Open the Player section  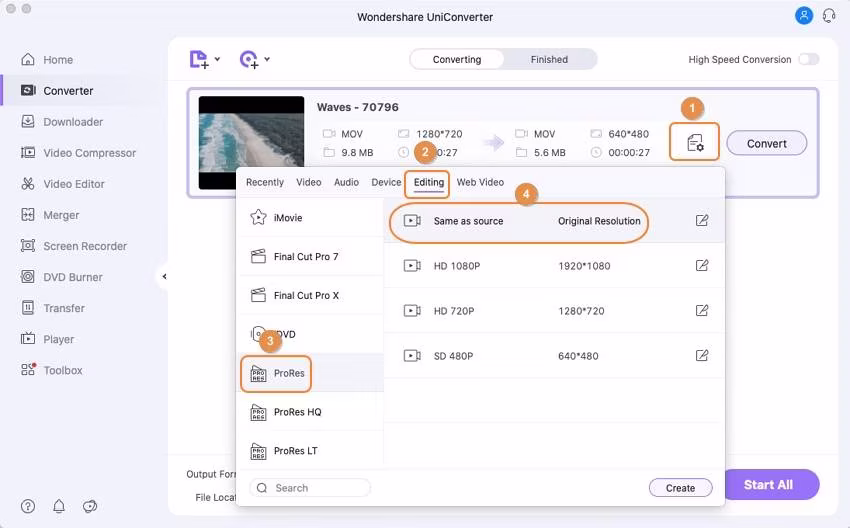coord(47,339)
